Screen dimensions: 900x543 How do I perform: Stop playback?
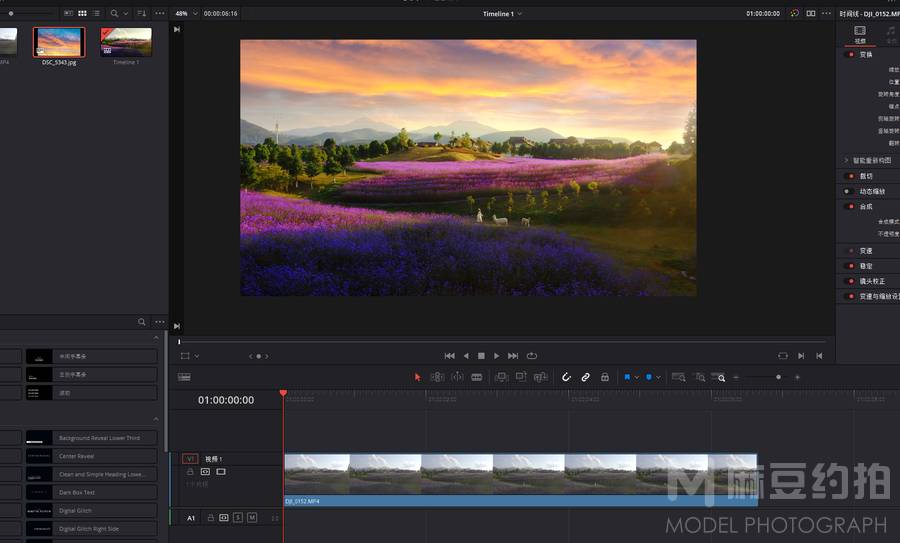[x=481, y=356]
